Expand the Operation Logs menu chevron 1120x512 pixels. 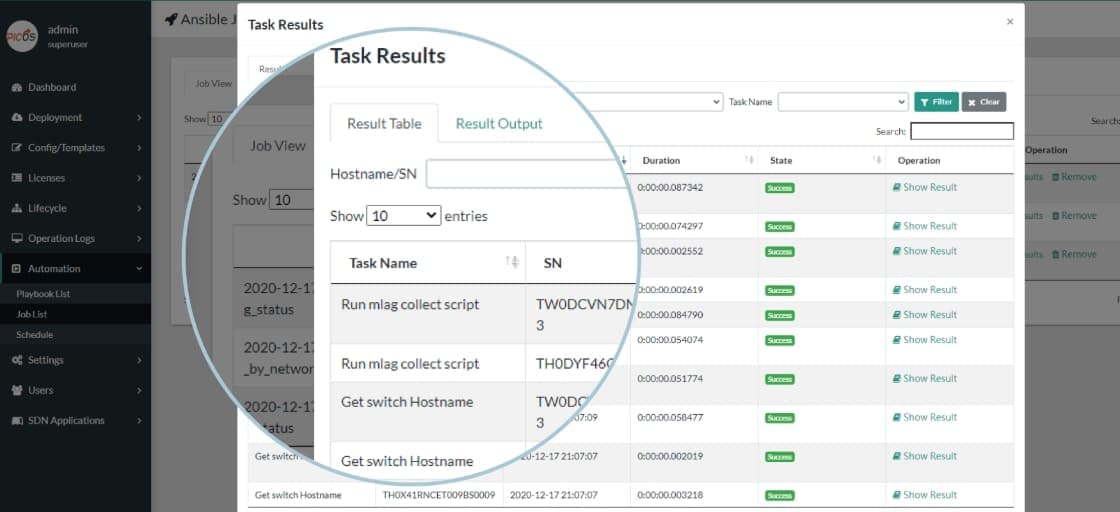[139, 239]
